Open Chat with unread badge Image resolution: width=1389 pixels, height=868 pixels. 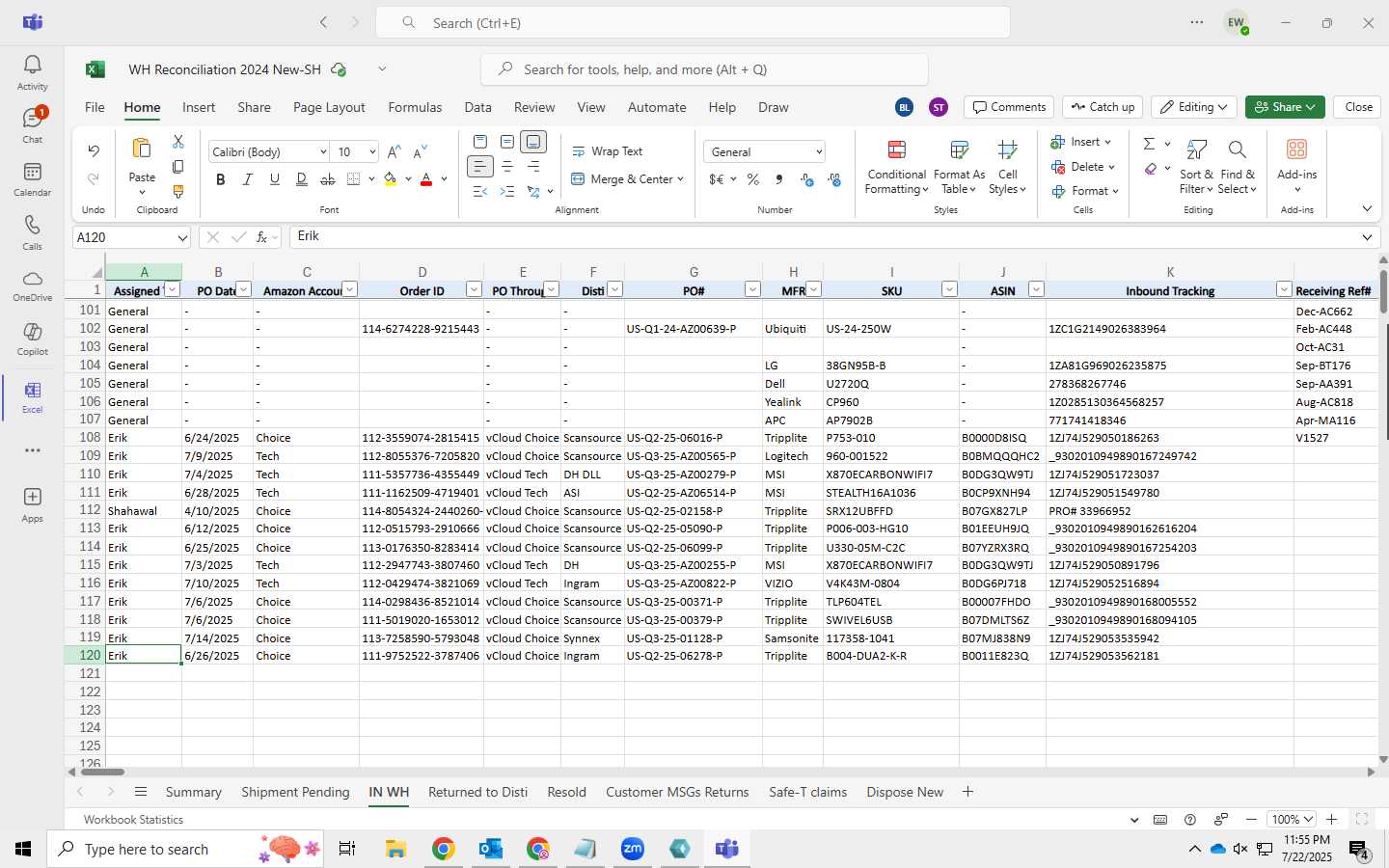[x=32, y=125]
